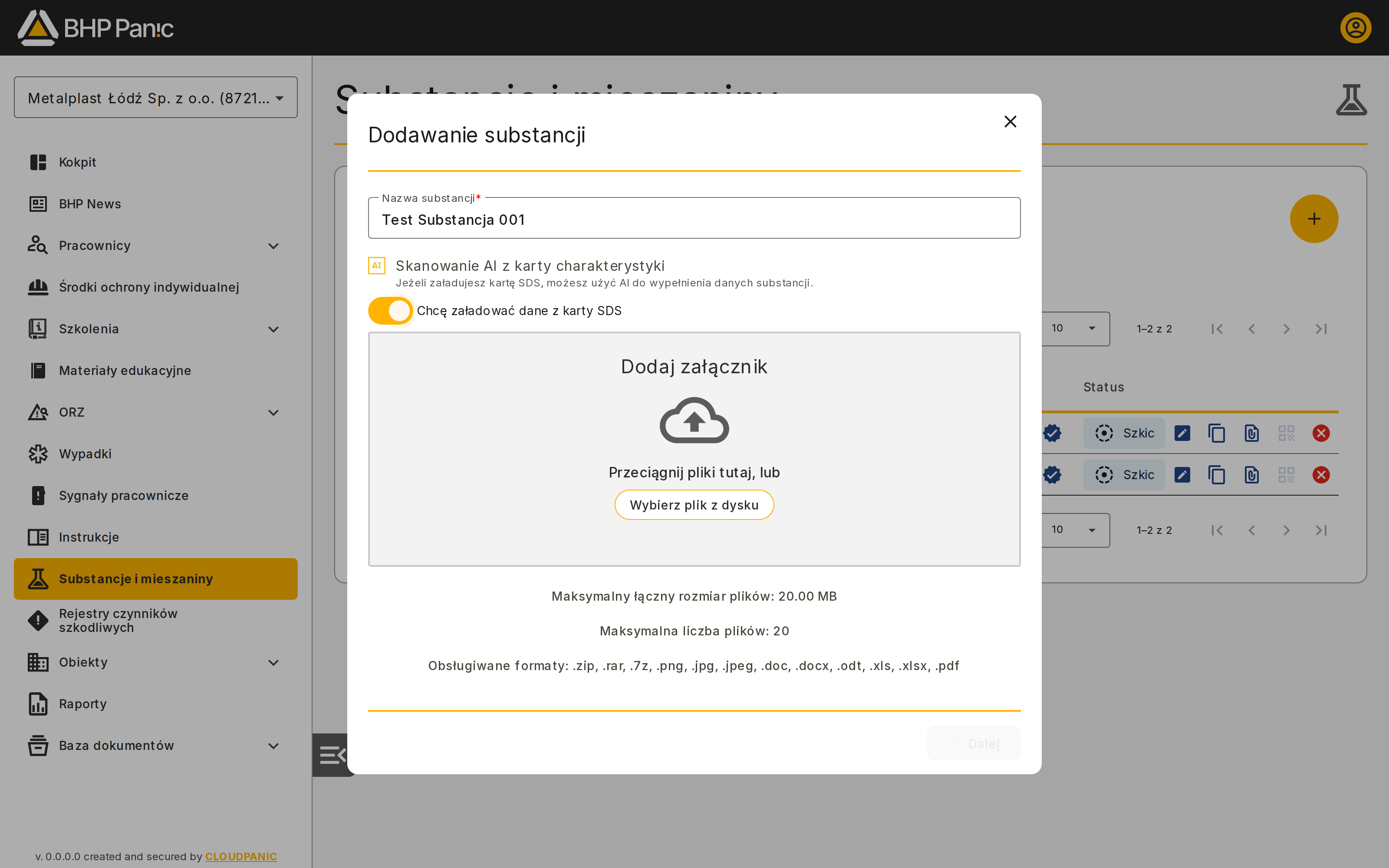Click the verified badge in the first row
Image resolution: width=1389 pixels, height=868 pixels.
[x=1052, y=433]
